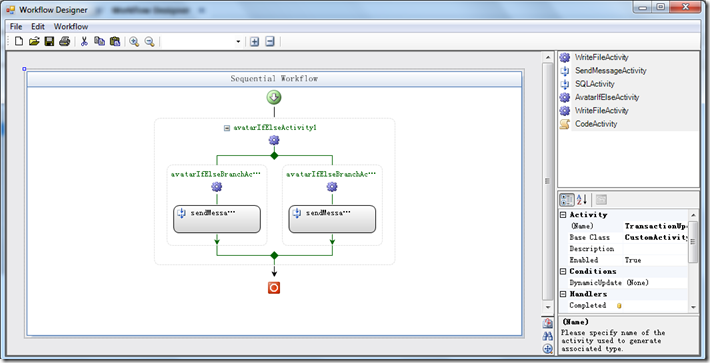Click the CodeActivity scroll icon
The image size is (710, 363).
[565, 124]
